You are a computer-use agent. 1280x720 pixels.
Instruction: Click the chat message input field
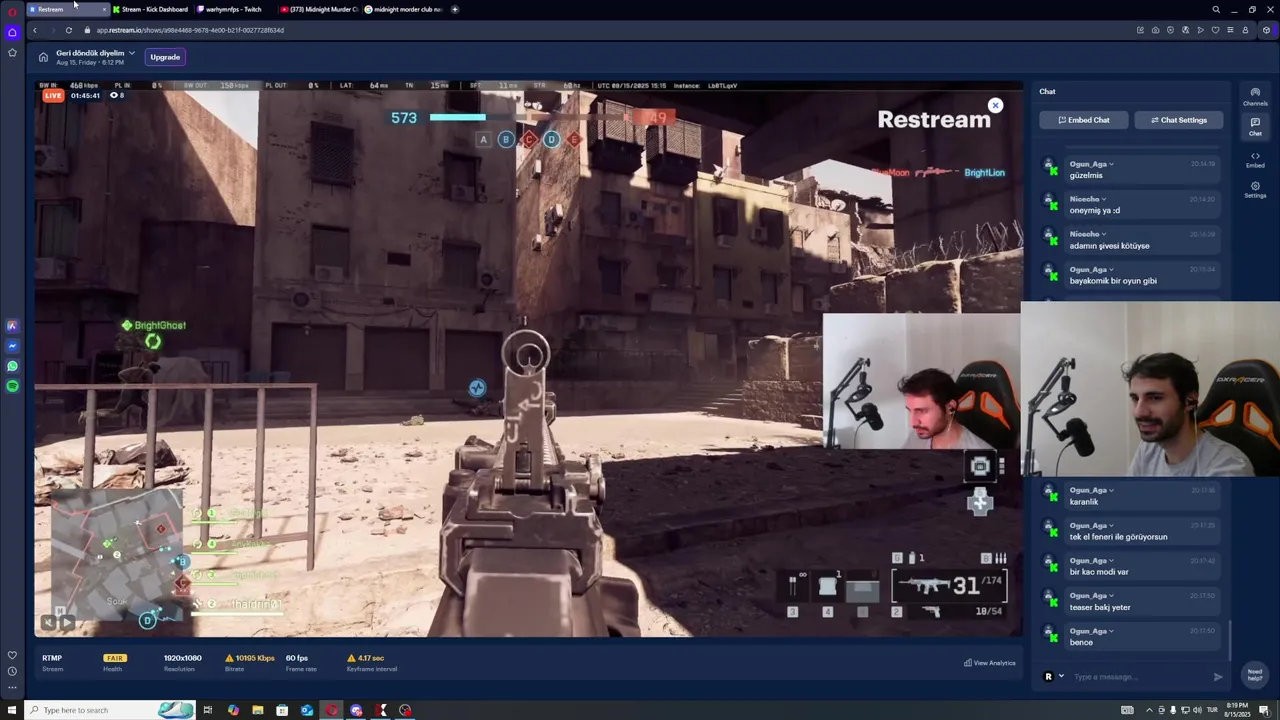tap(1138, 677)
